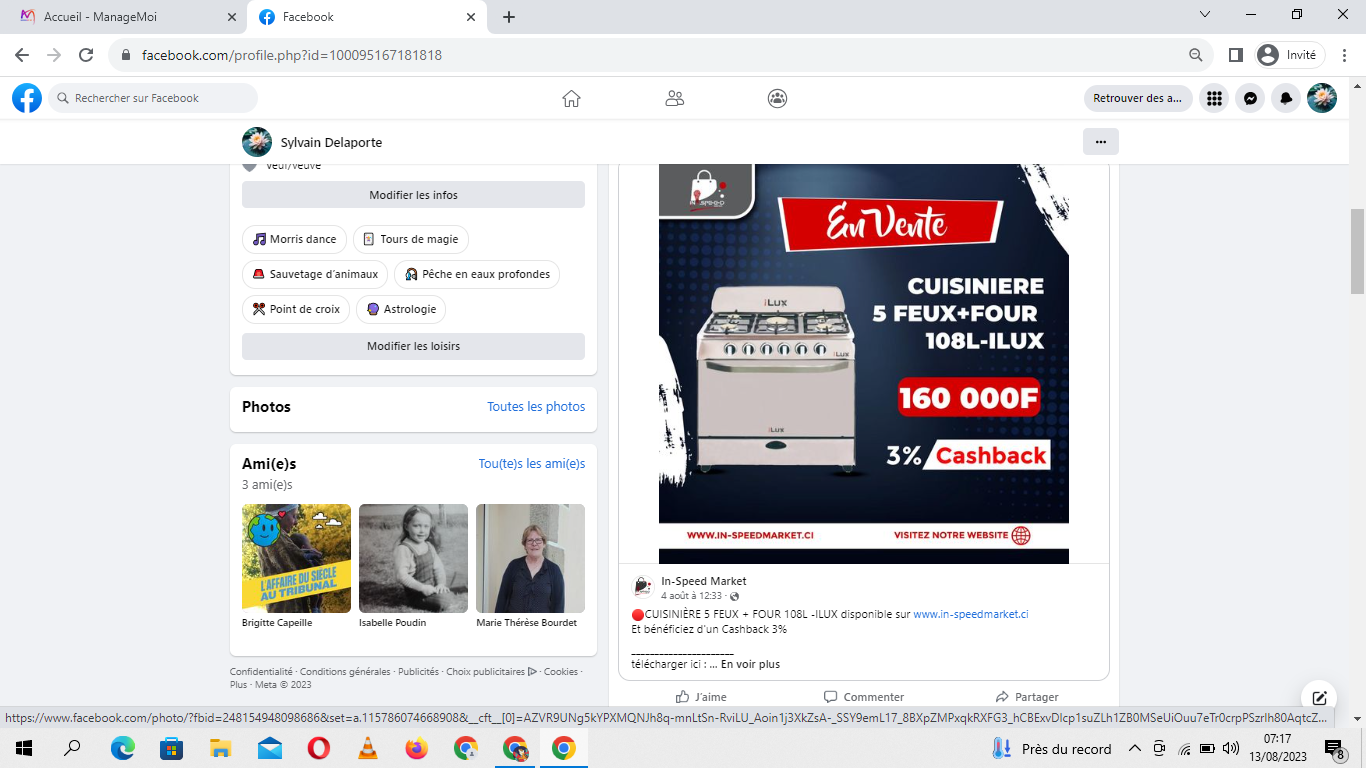
Task: Show hidden system tray icons
Action: [x=1134, y=749]
